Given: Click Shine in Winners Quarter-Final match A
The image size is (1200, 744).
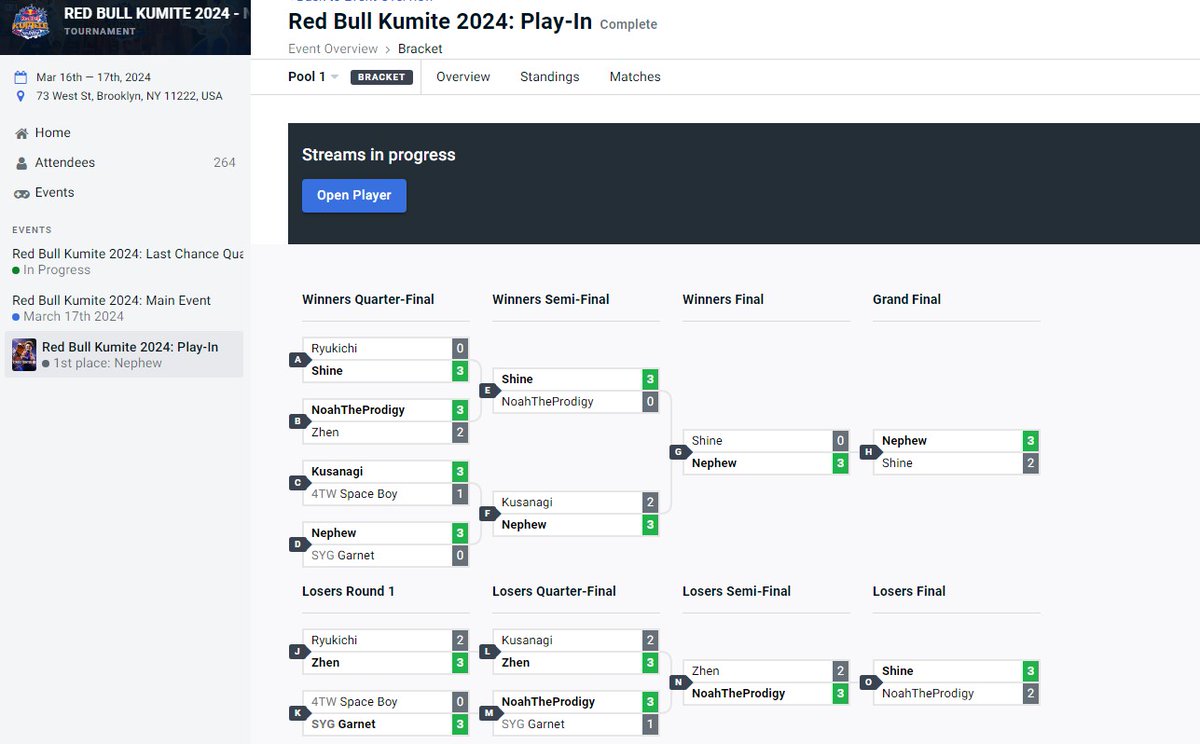Looking at the screenshot, I should pyautogui.click(x=327, y=371).
